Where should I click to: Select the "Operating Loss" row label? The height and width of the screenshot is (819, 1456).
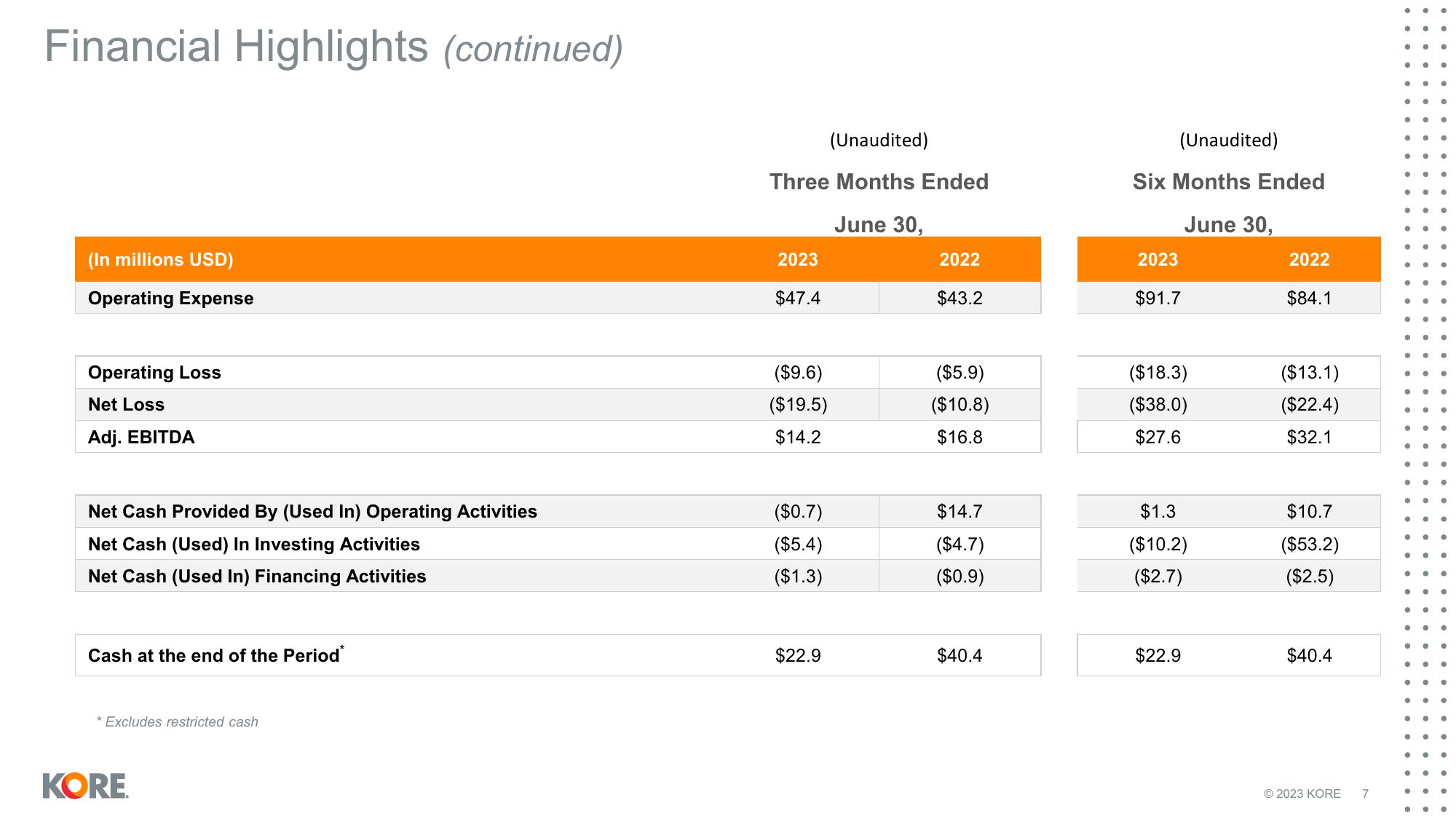(154, 373)
